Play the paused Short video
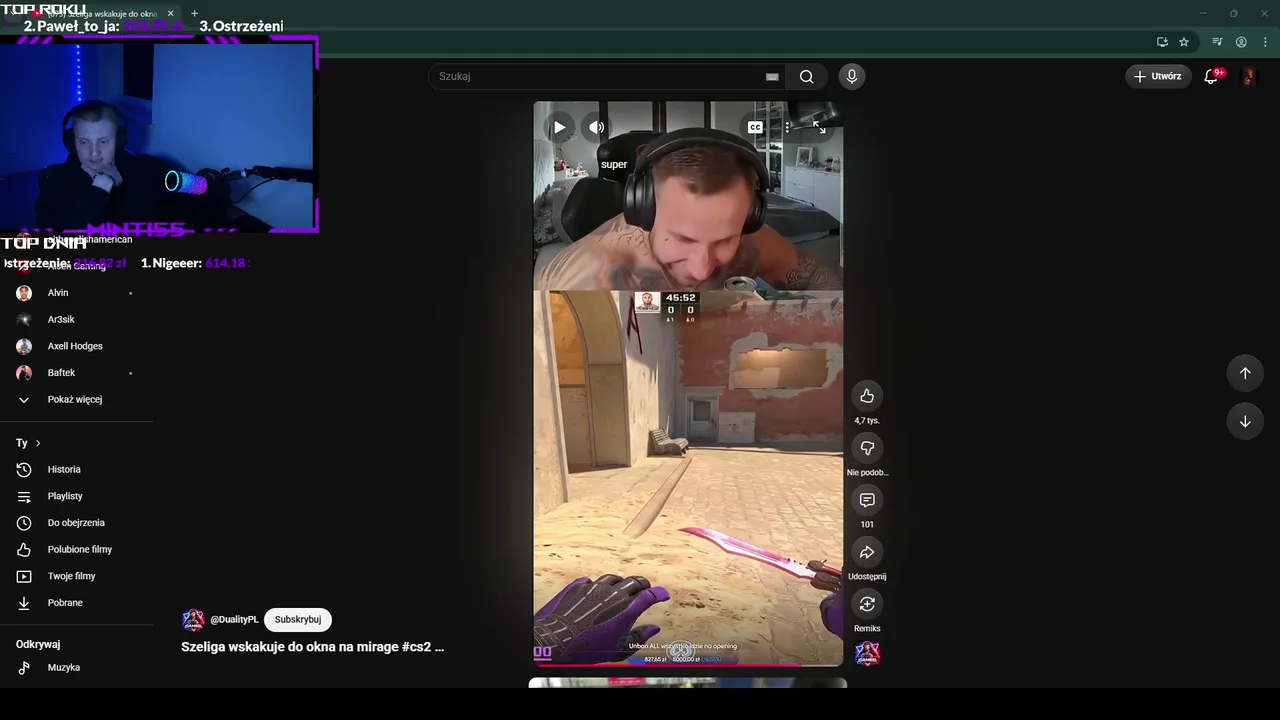1280x720 pixels. [x=559, y=127]
